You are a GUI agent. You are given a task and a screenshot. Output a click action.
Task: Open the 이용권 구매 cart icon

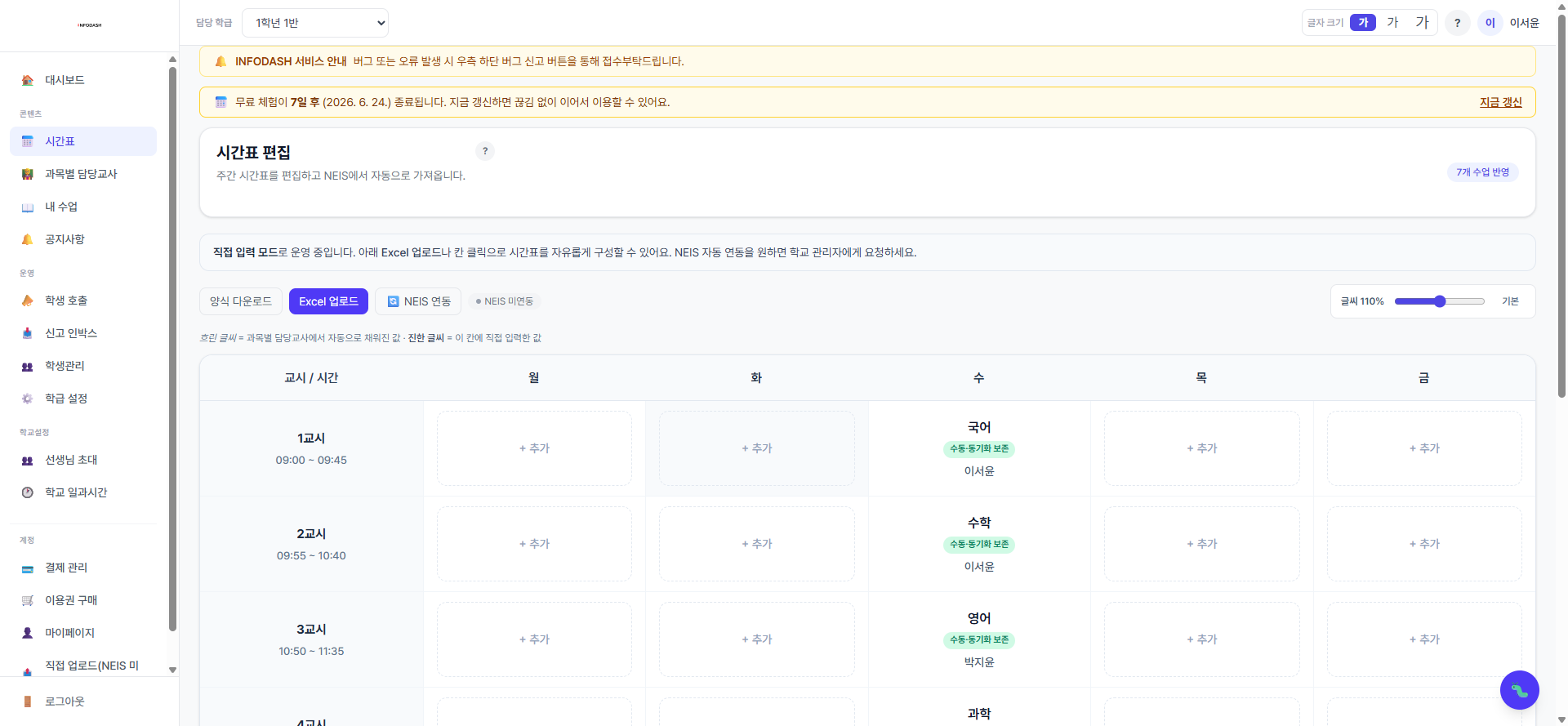28,600
